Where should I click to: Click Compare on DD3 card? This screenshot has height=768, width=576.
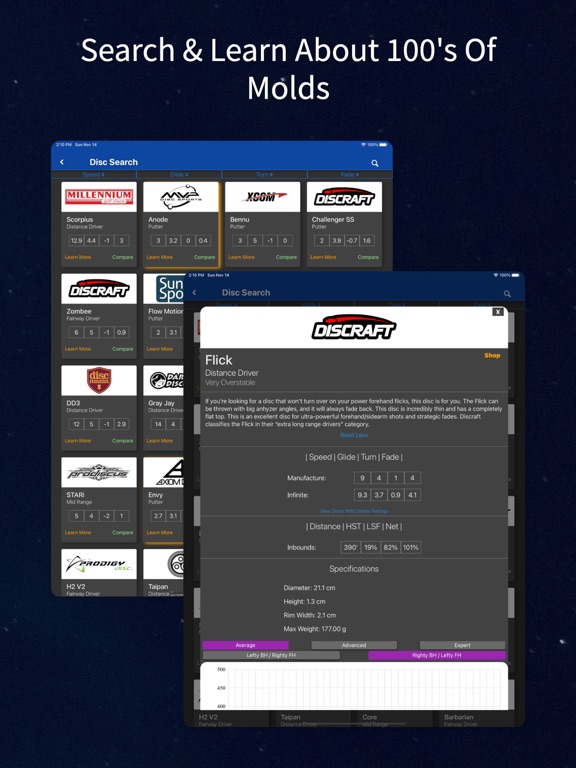(x=122, y=441)
